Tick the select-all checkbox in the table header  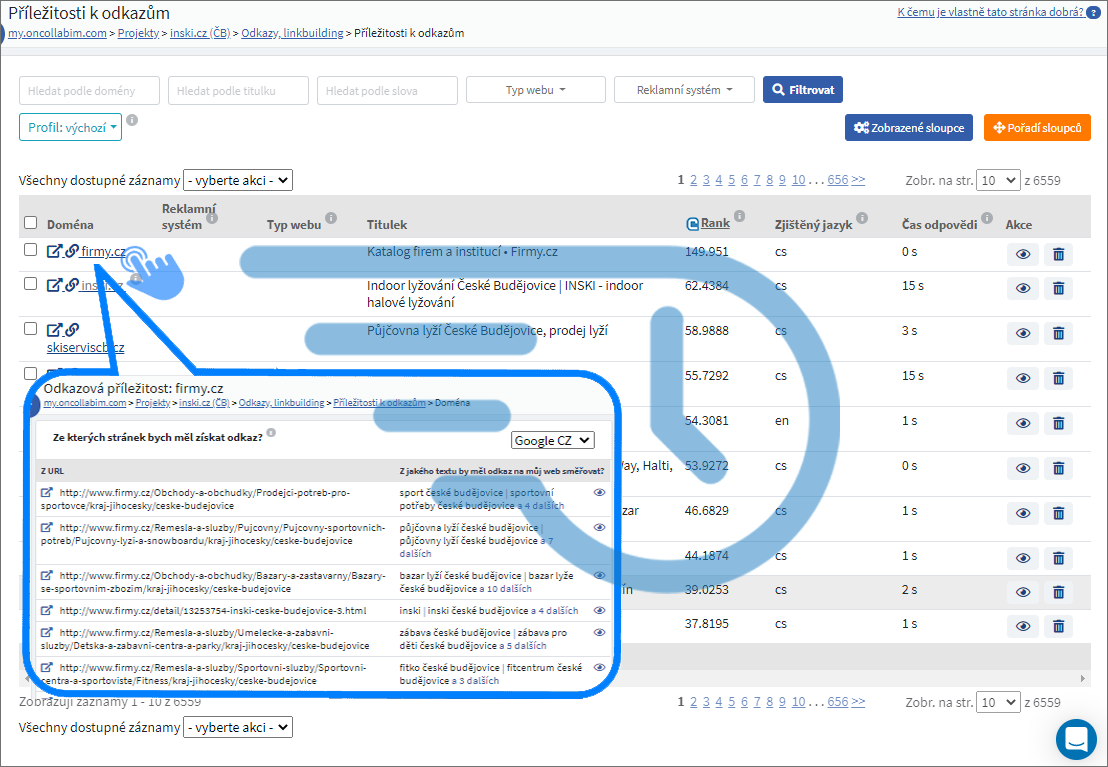point(30,223)
